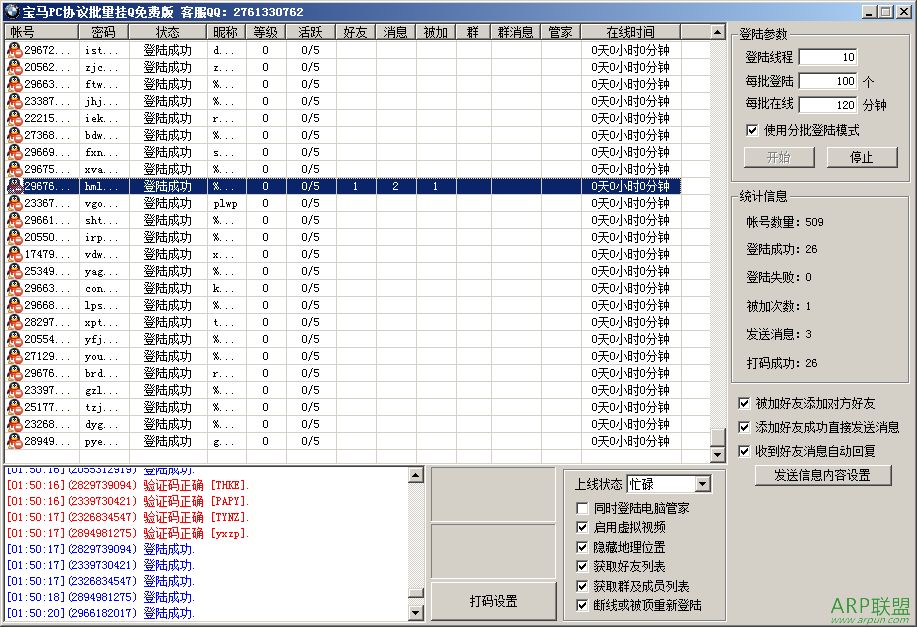The image size is (917, 627).
Task: Click the QQ penguin icon for account 27129...
Action: click(14, 356)
